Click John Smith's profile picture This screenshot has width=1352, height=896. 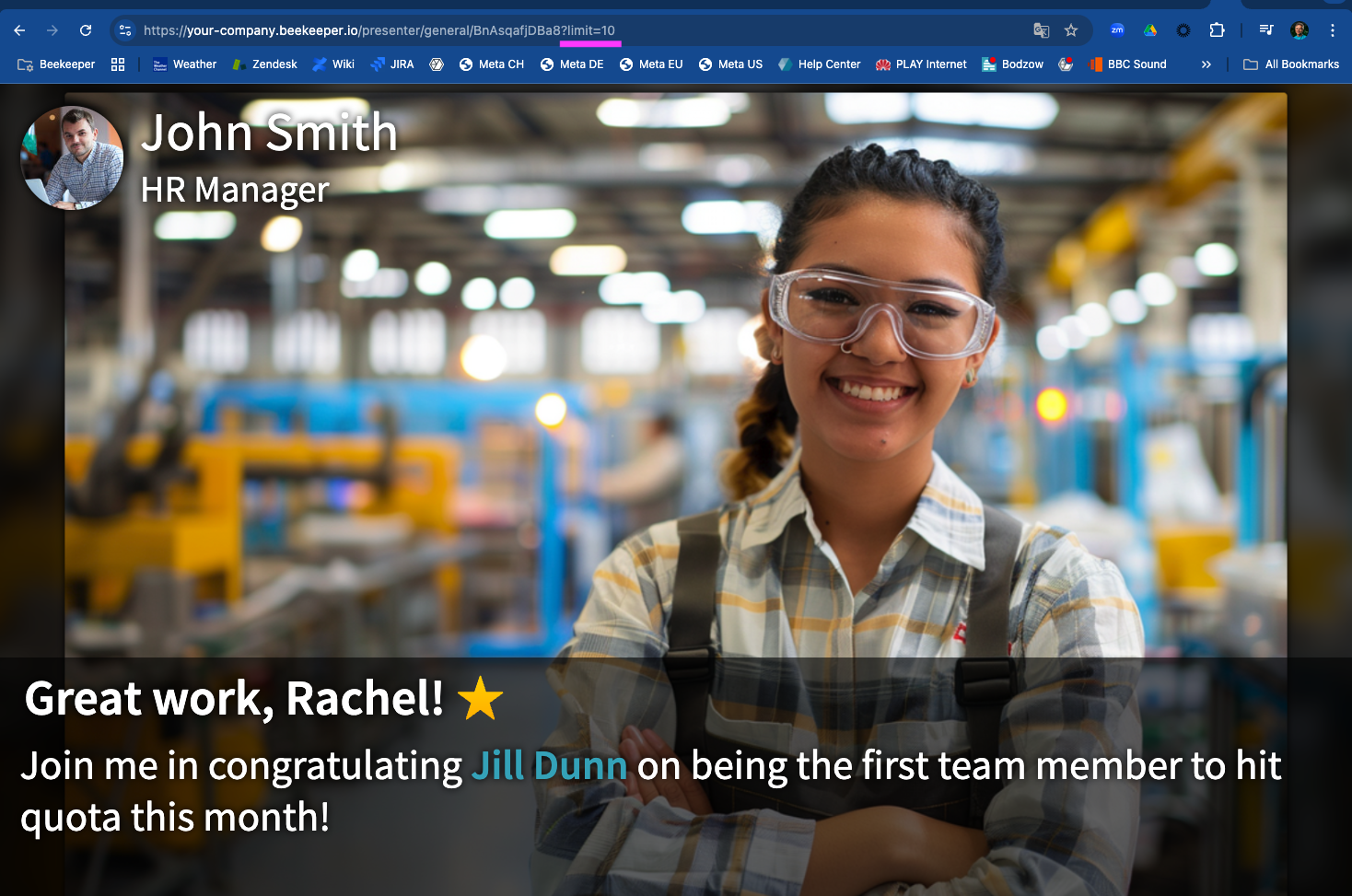pos(72,157)
